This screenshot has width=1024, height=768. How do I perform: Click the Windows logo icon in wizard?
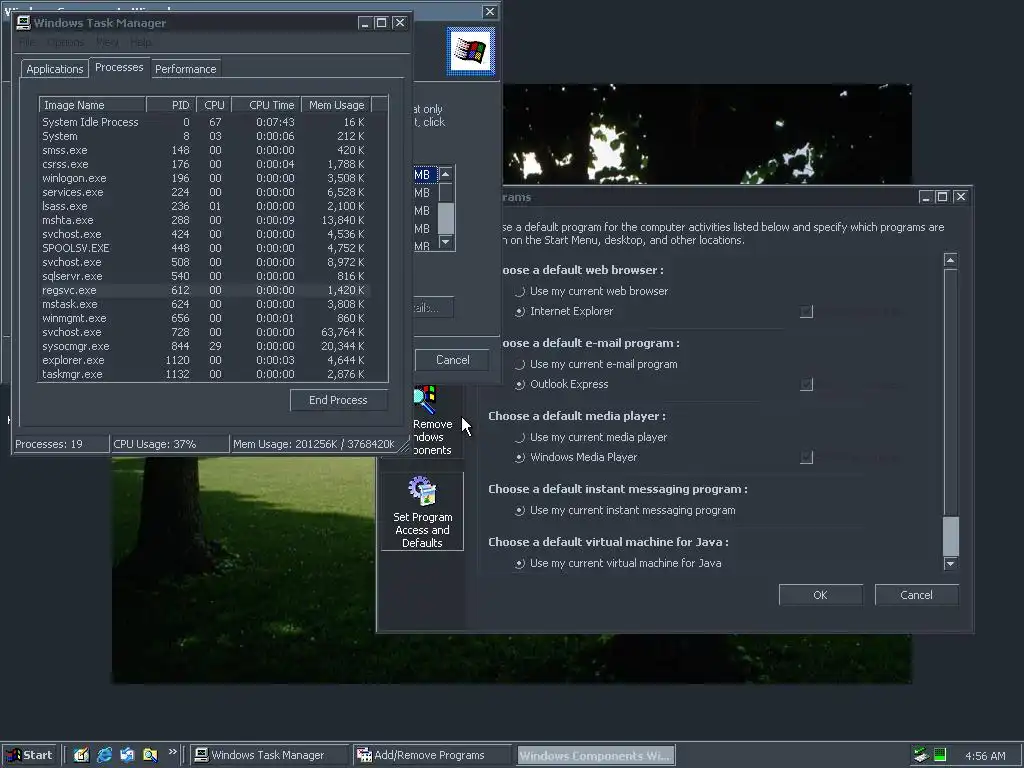[470, 51]
